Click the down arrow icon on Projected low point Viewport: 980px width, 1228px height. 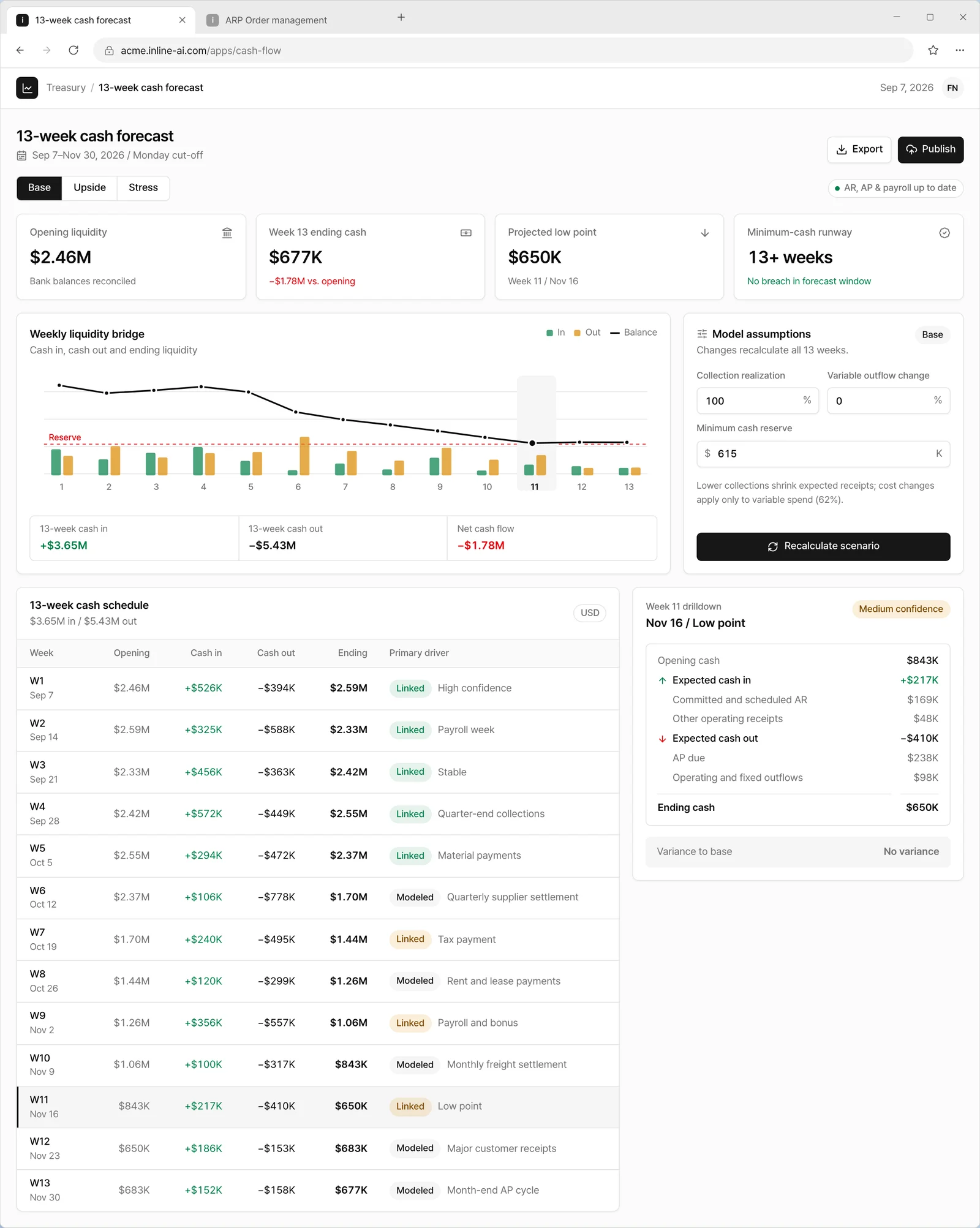pyautogui.click(x=705, y=233)
